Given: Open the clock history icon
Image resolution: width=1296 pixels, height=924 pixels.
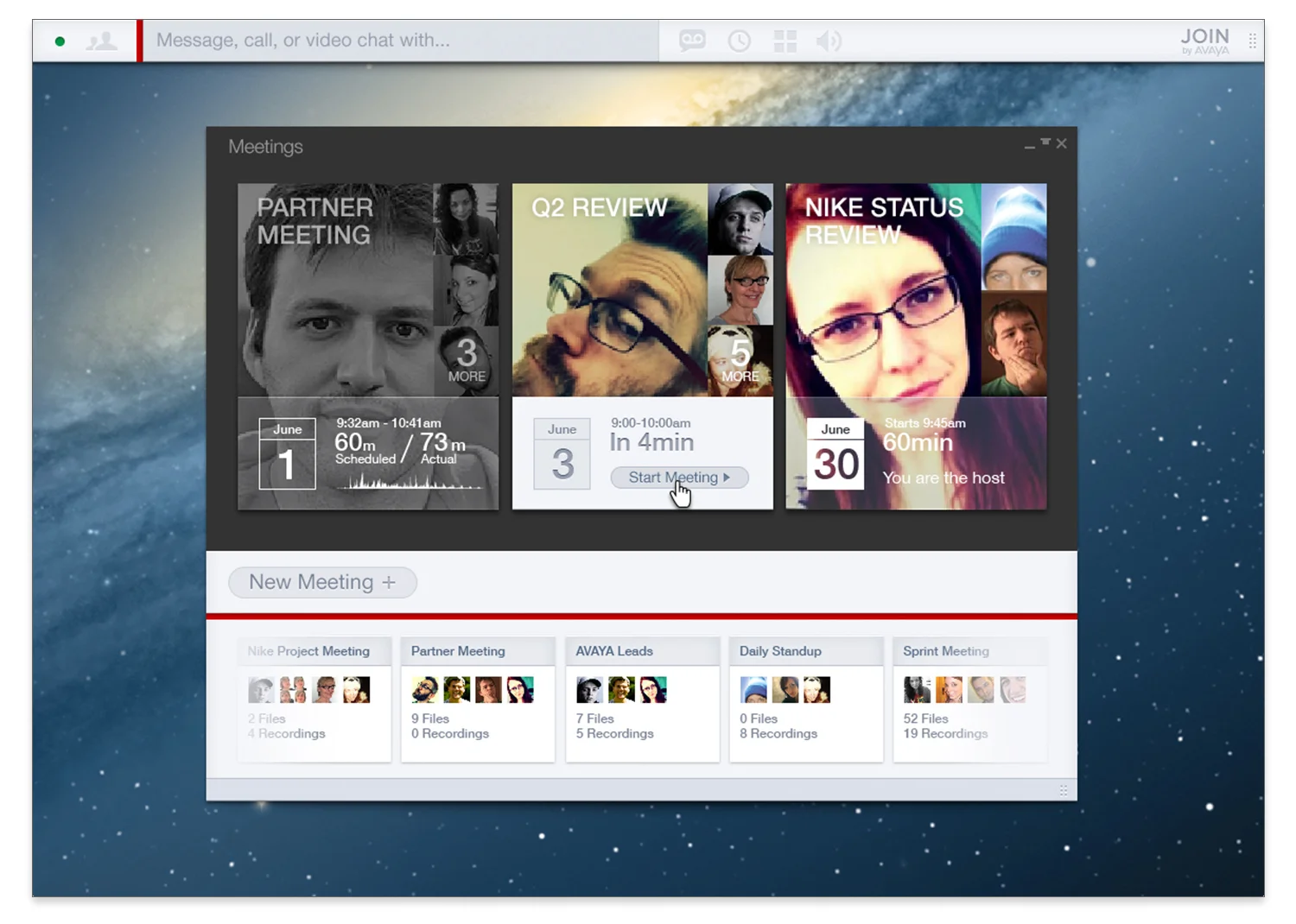Looking at the screenshot, I should [739, 41].
